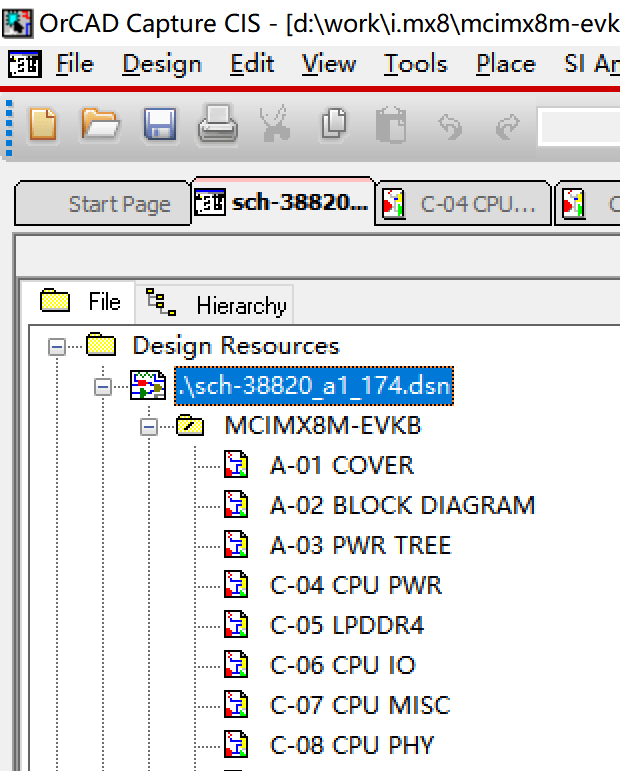Image resolution: width=620 pixels, height=771 pixels.
Task: Collapse the Design Resources tree node
Action: pos(57,347)
